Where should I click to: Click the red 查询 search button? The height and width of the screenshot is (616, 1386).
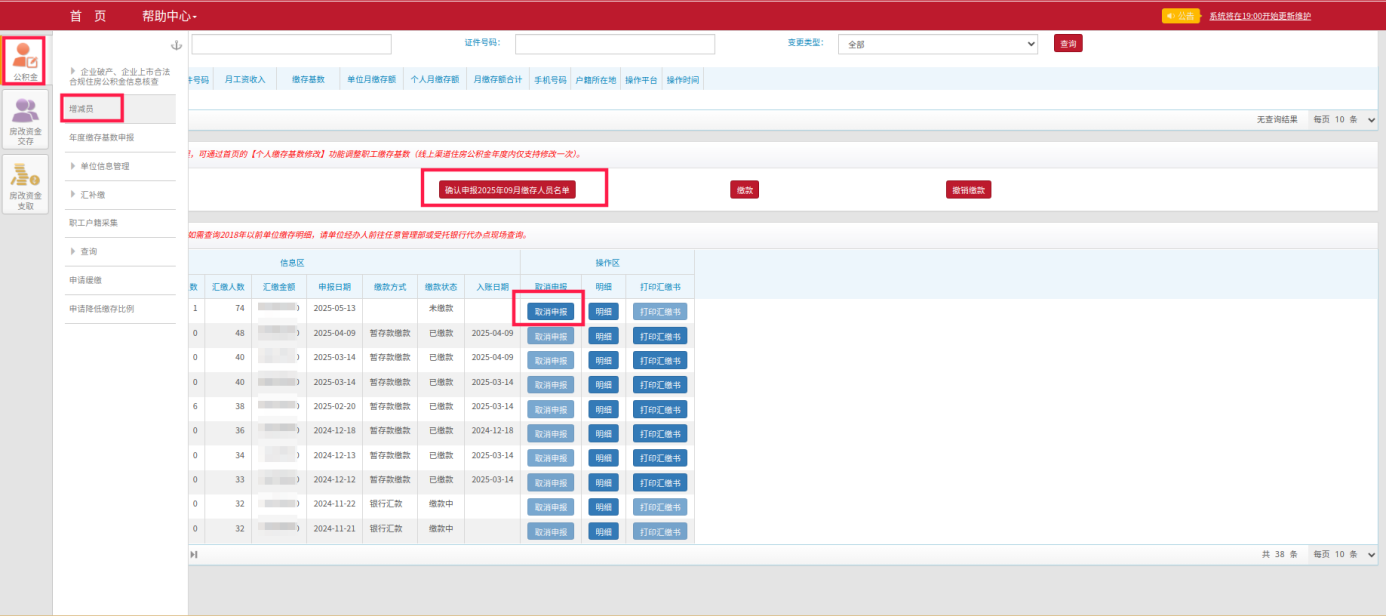[1068, 44]
